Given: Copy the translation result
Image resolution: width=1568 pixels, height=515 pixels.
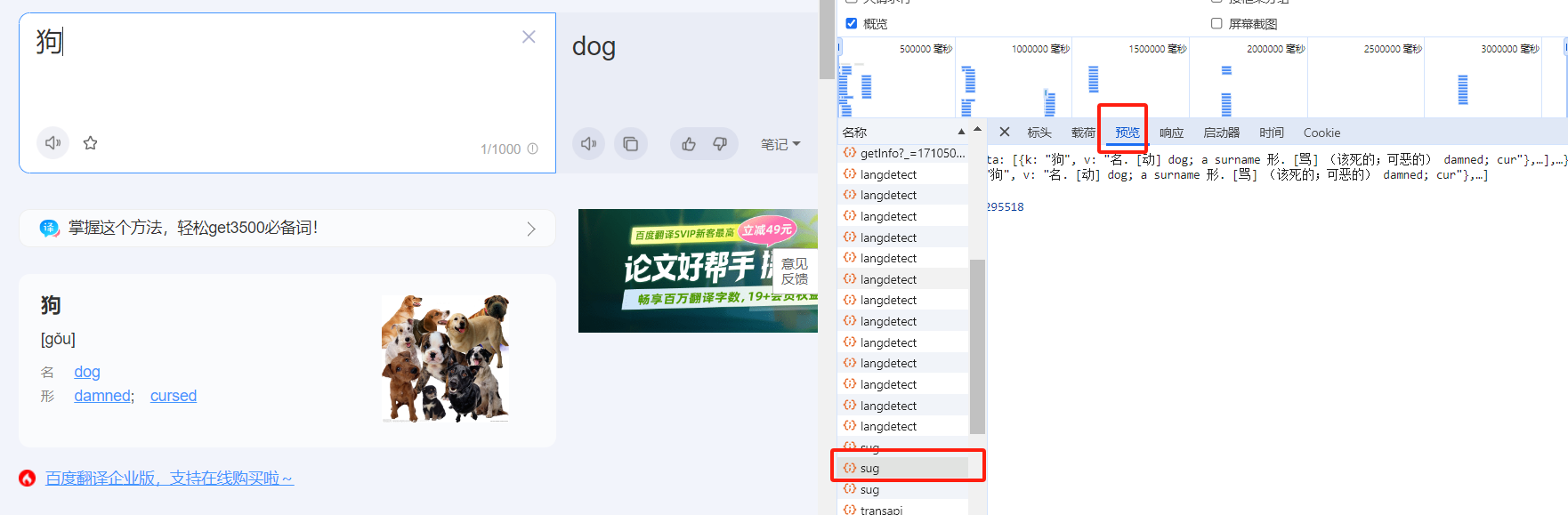Looking at the screenshot, I should 630,143.
